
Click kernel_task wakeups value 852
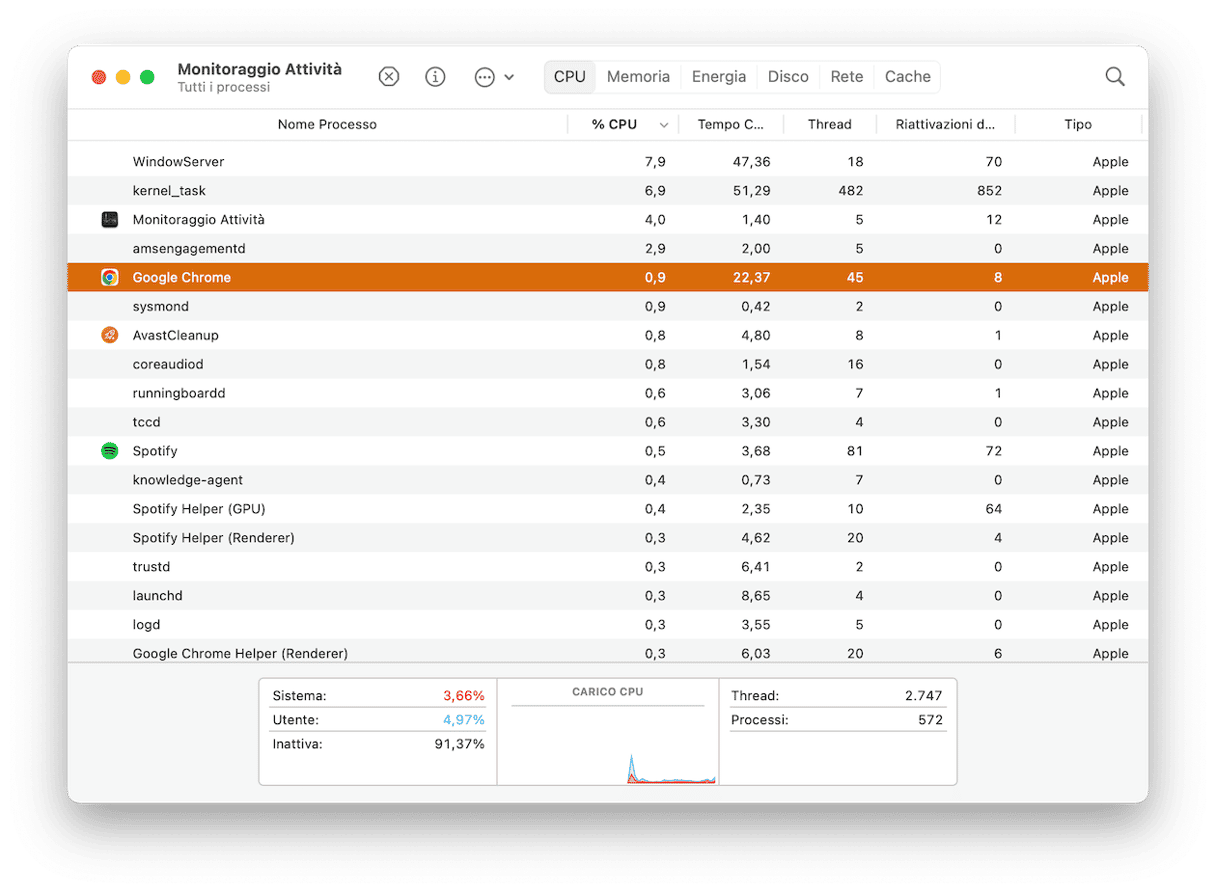[x=989, y=191]
